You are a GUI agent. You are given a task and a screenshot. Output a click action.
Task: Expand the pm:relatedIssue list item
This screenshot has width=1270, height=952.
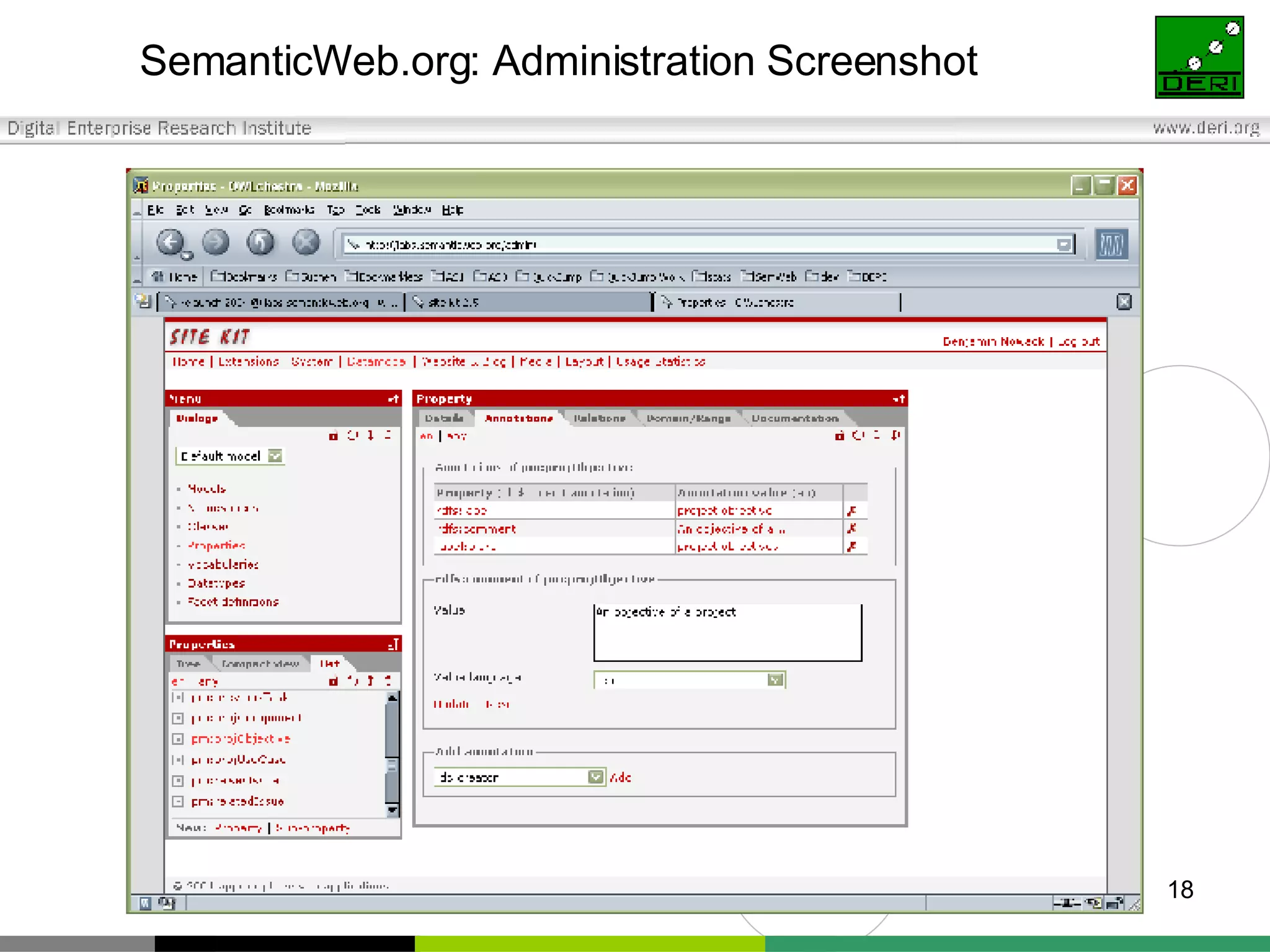click(179, 801)
